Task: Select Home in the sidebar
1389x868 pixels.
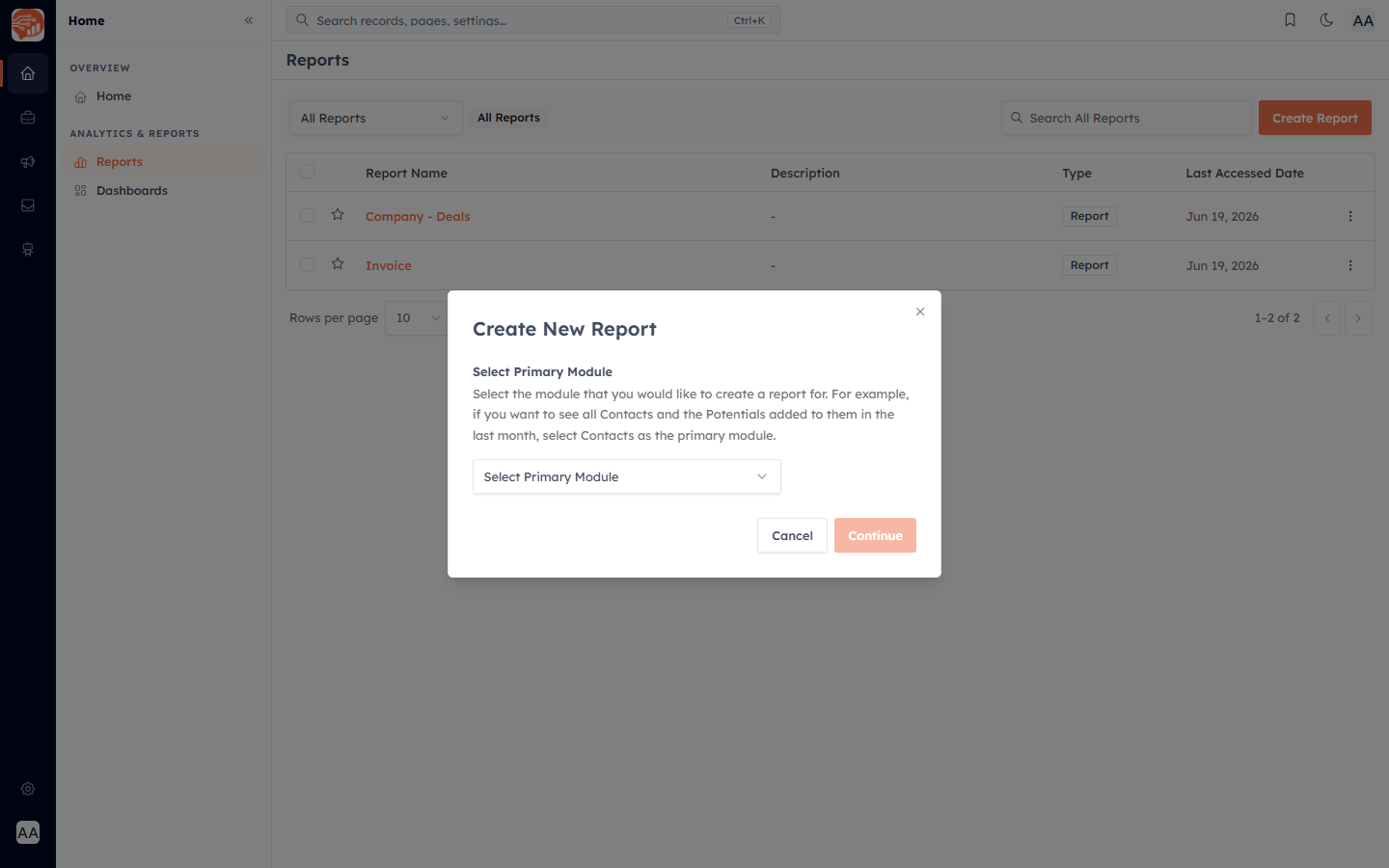Action: (x=164, y=96)
